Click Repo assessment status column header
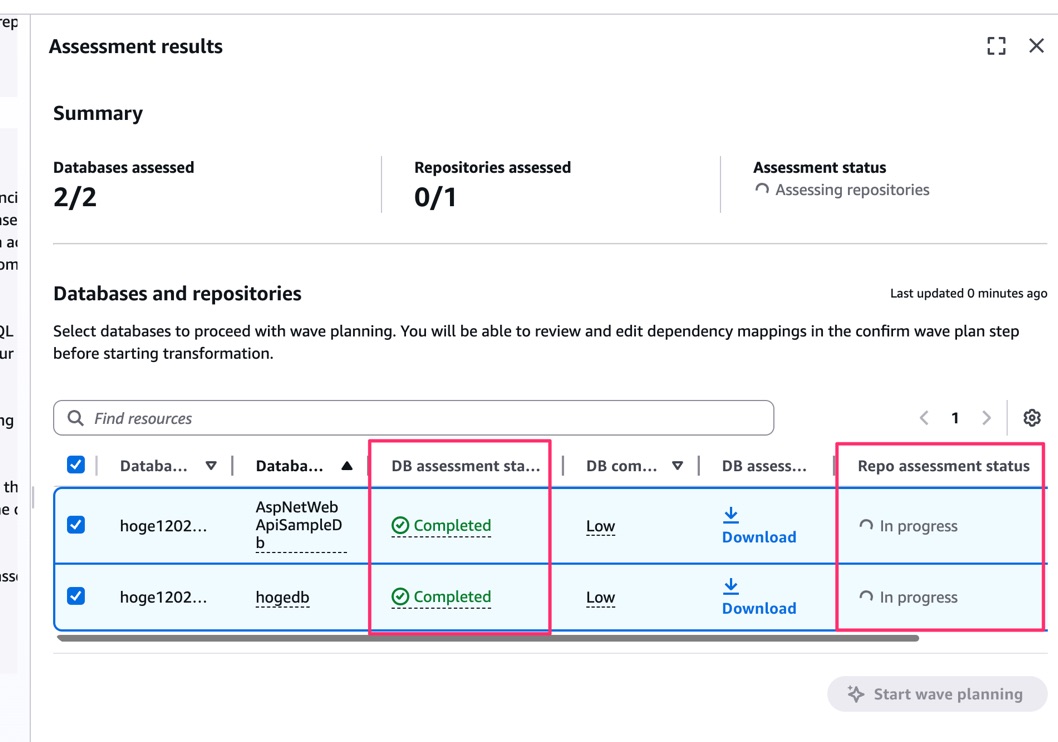Screen dimensions: 1058x742 [x=943, y=466]
